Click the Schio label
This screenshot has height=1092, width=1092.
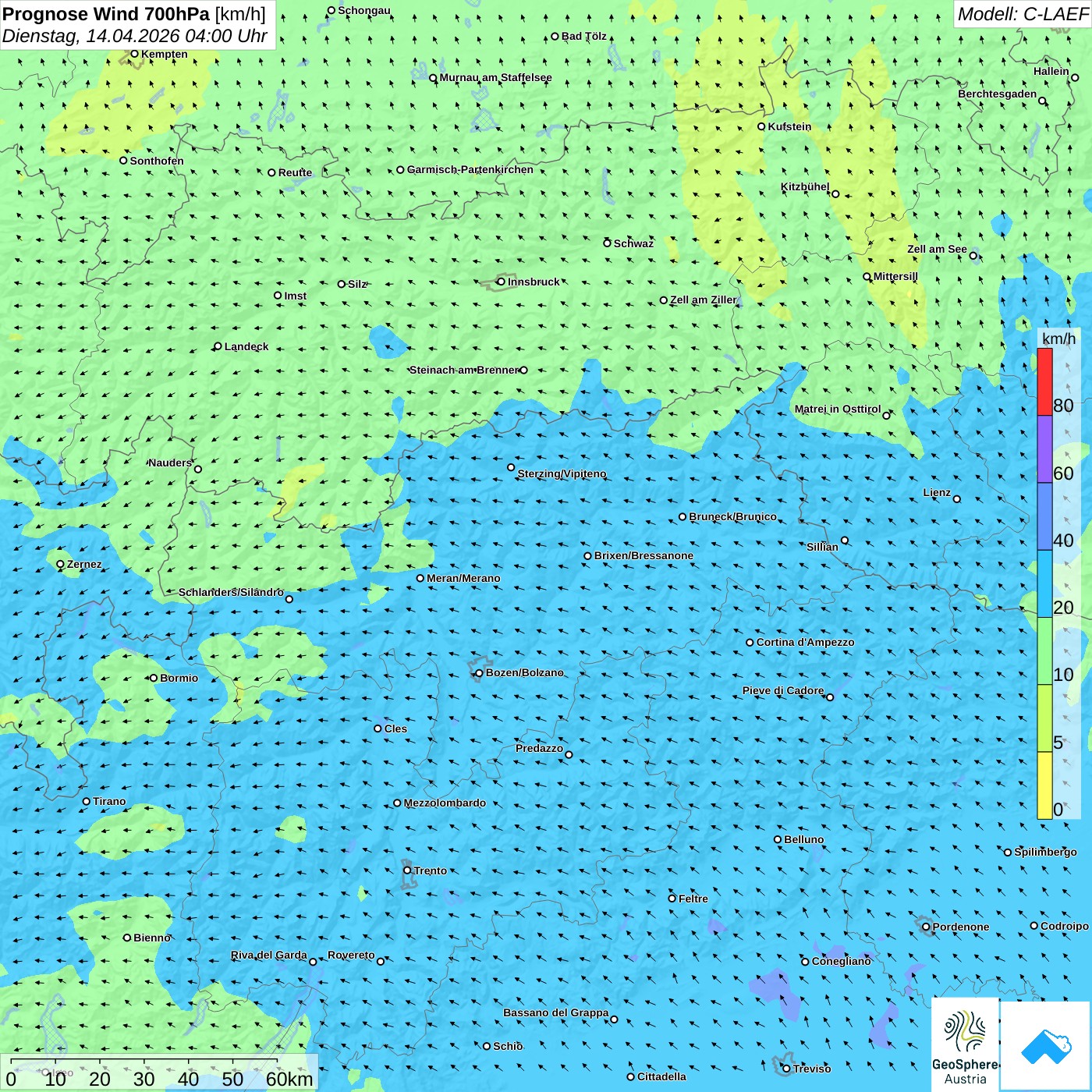point(508,1046)
